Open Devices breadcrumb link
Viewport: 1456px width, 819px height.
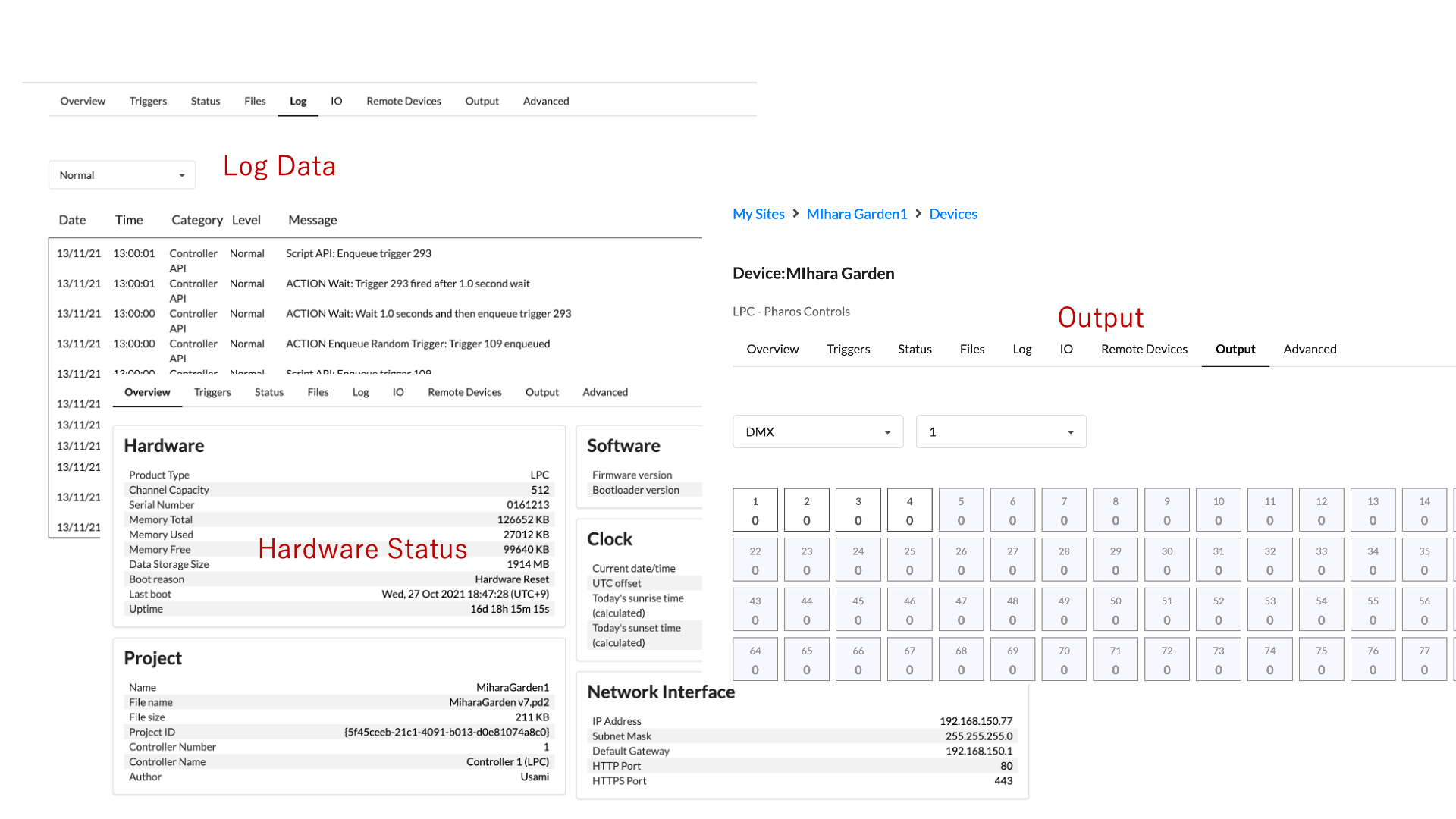tap(953, 214)
